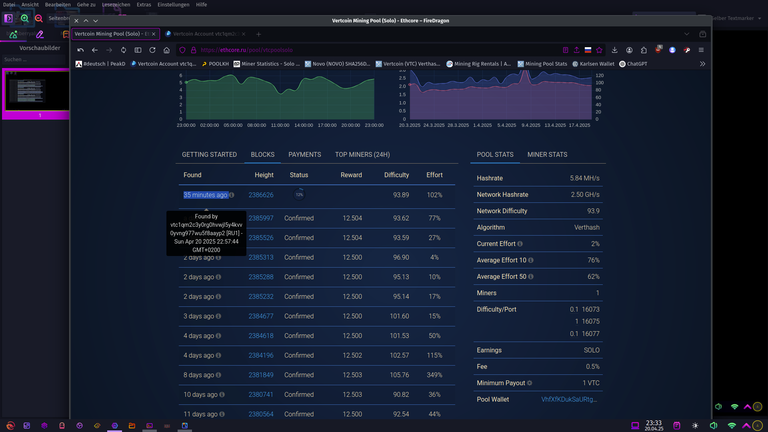This screenshot has height=432, width=768.
Task: Toggle the browser sidebar icon
Action: click(x=138, y=50)
